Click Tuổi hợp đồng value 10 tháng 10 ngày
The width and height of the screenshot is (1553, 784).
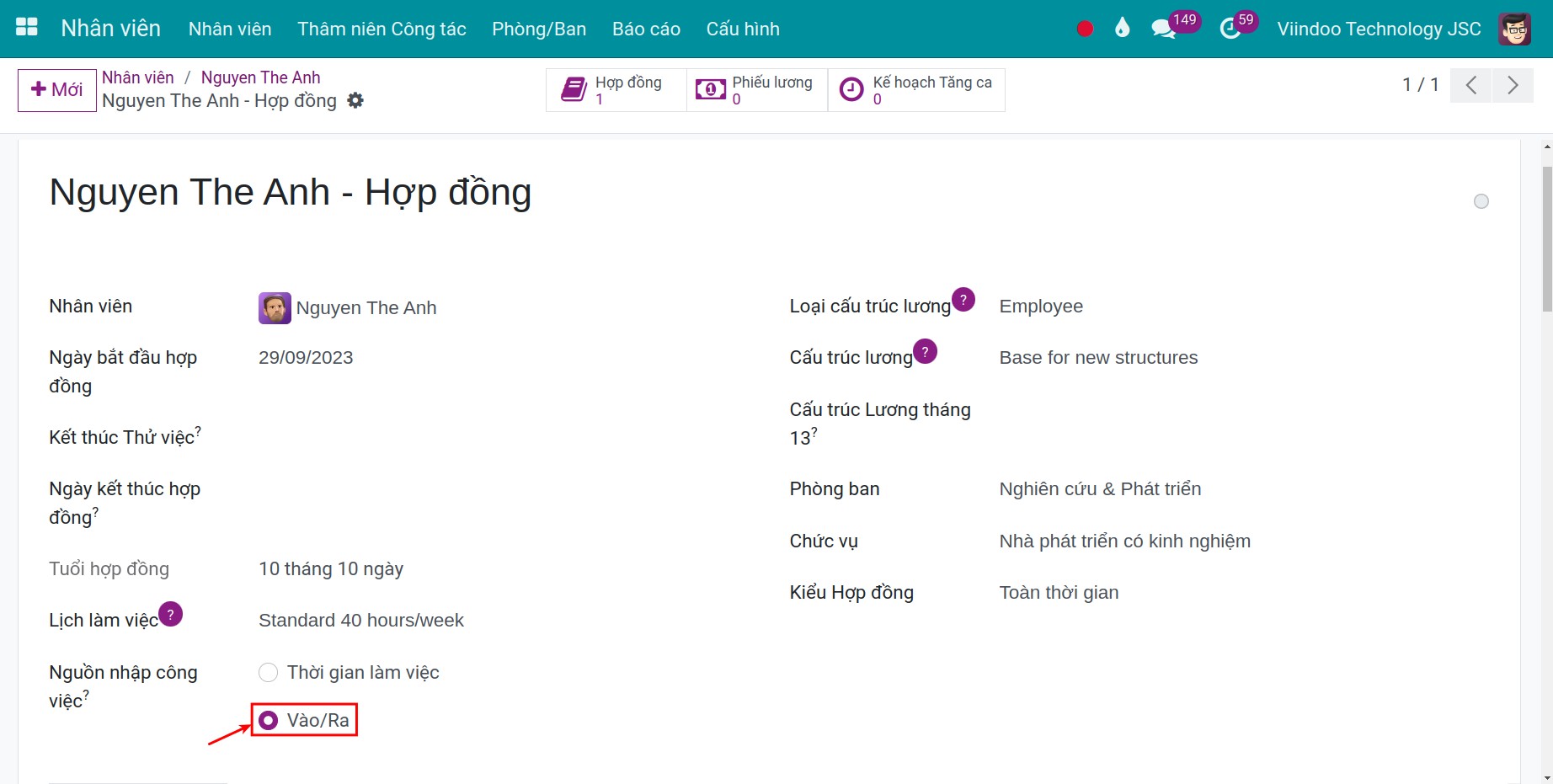pyautogui.click(x=331, y=569)
